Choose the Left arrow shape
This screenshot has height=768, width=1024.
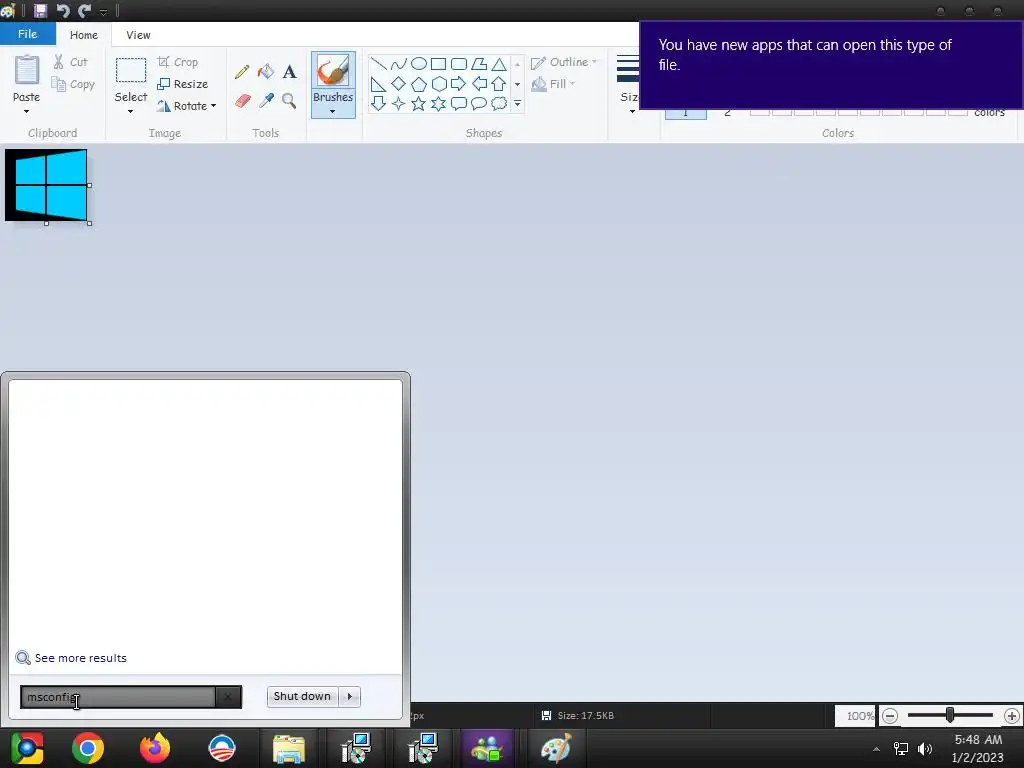[479, 84]
